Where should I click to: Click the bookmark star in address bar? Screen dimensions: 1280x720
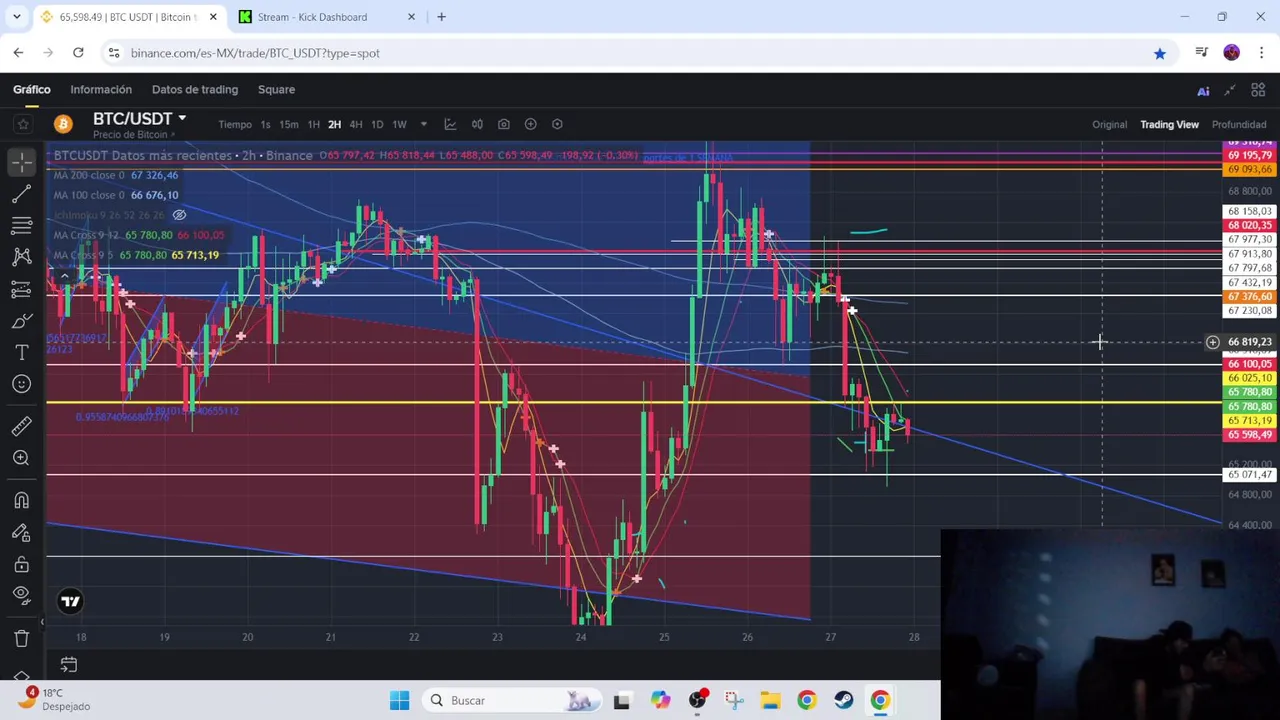tap(1159, 53)
